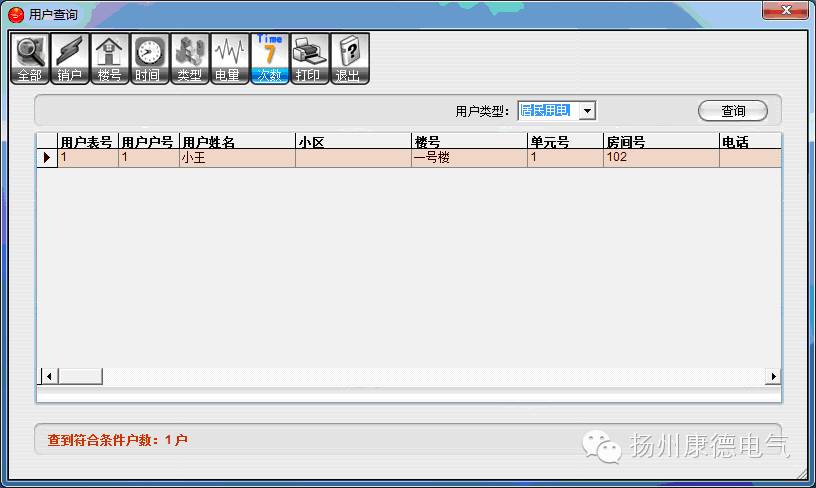Click the horizontal scrollbar thumb

(x=80, y=376)
